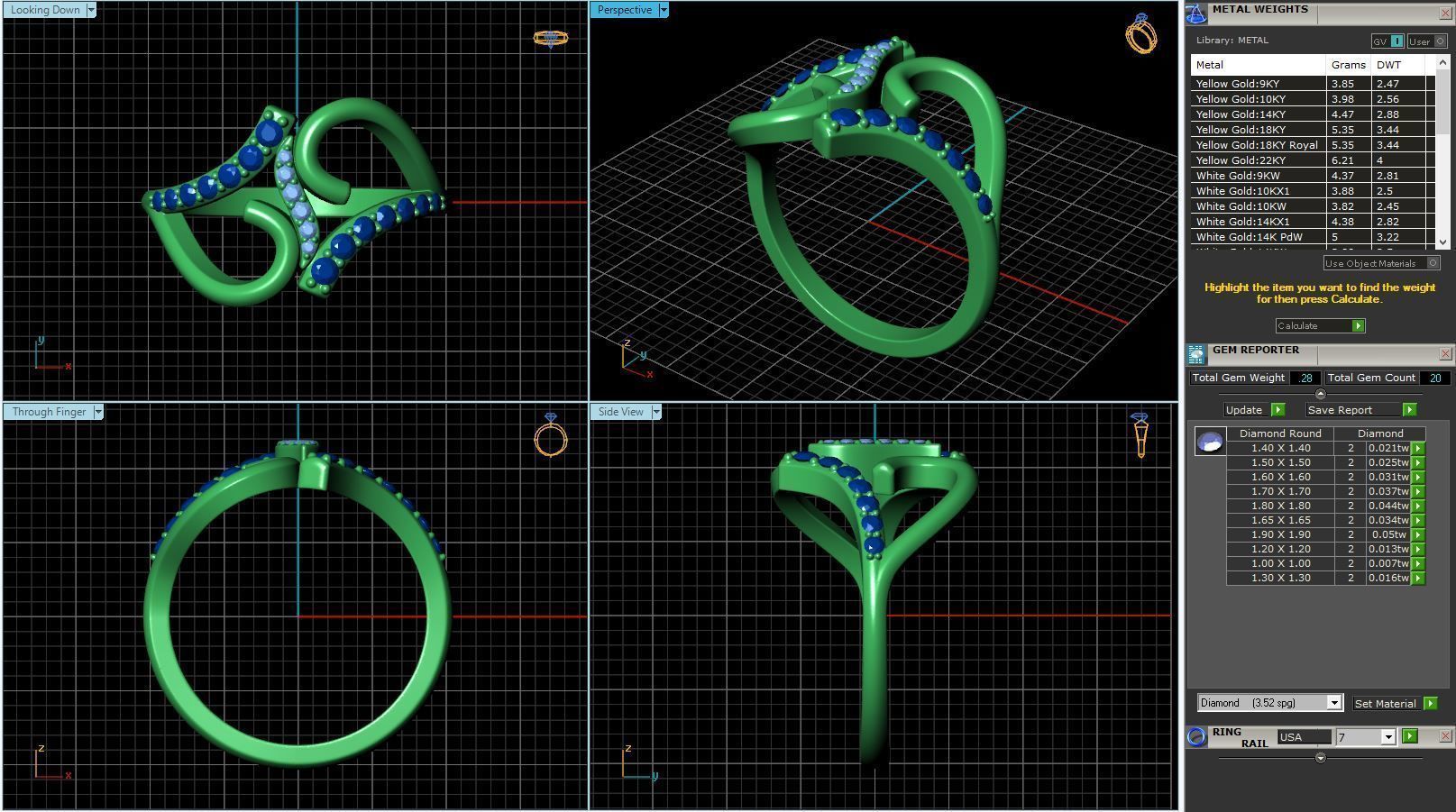This screenshot has width=1456, height=812.
Task: Select the Yellow Gold:22KY row
Action: pos(1313,160)
